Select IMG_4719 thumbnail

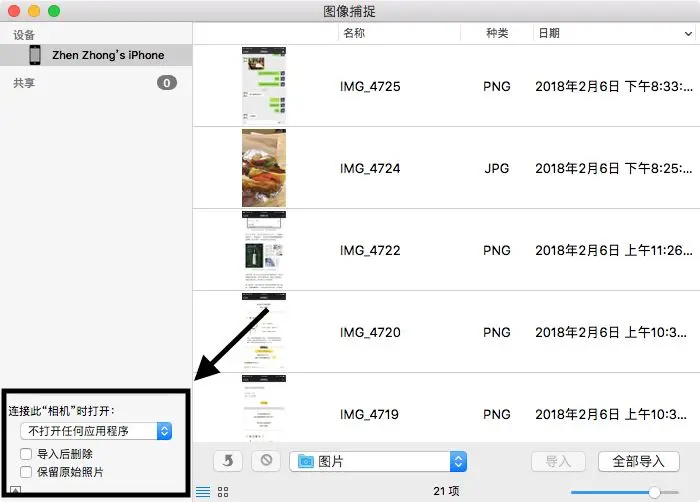pyautogui.click(x=264, y=409)
